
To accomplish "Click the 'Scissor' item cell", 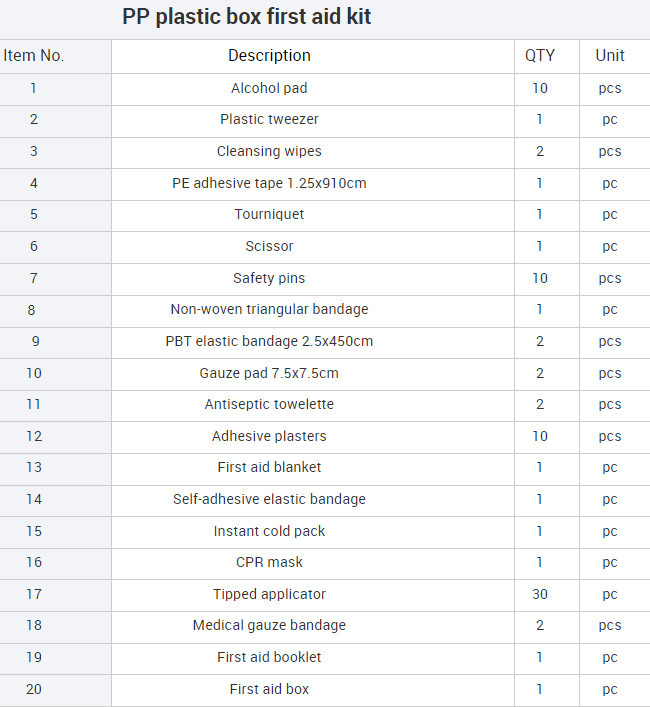I will click(269, 246).
